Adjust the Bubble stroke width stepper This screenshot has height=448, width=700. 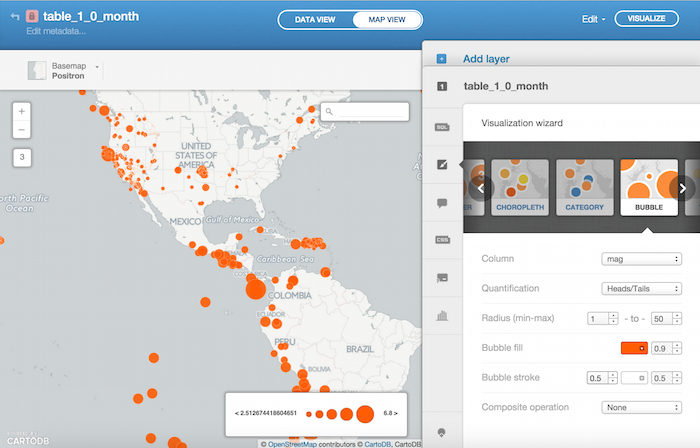pyautogui.click(x=613, y=378)
